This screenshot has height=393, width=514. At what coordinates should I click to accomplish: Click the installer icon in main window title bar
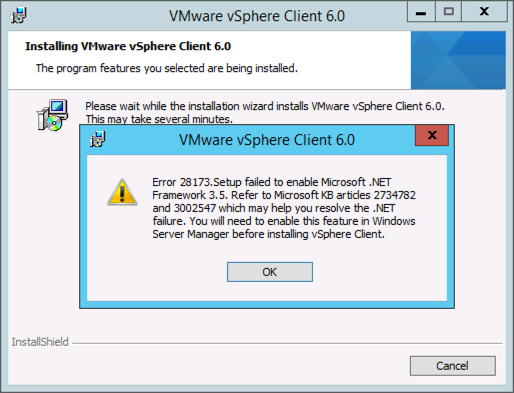(19, 15)
